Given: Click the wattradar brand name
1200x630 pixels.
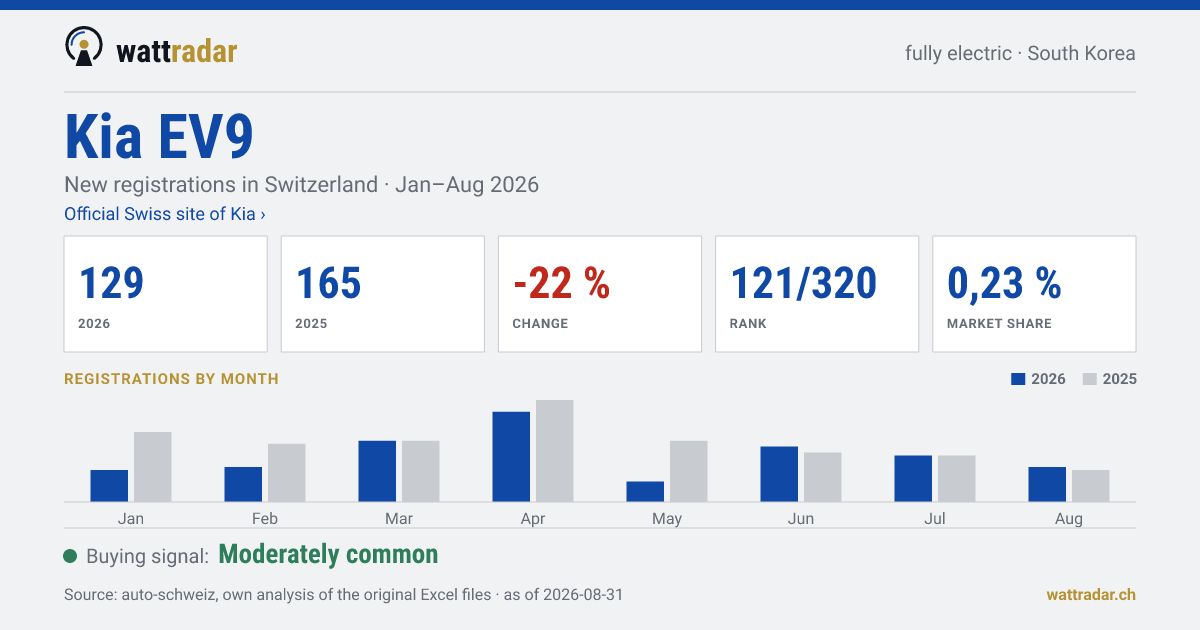Looking at the screenshot, I should coord(177,51).
